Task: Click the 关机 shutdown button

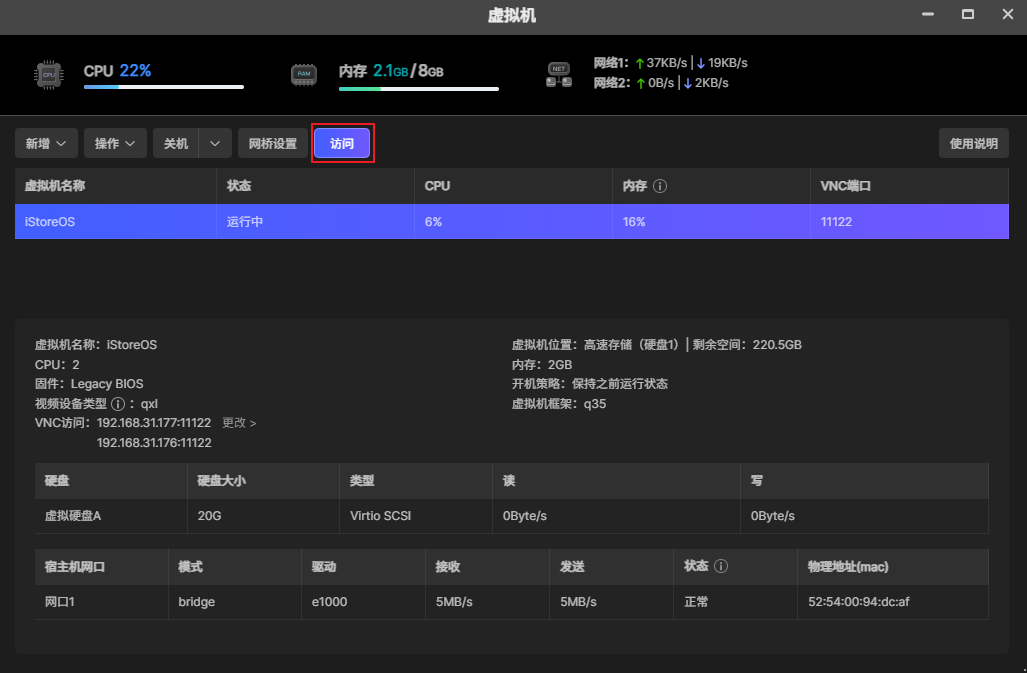Action: tap(176, 144)
